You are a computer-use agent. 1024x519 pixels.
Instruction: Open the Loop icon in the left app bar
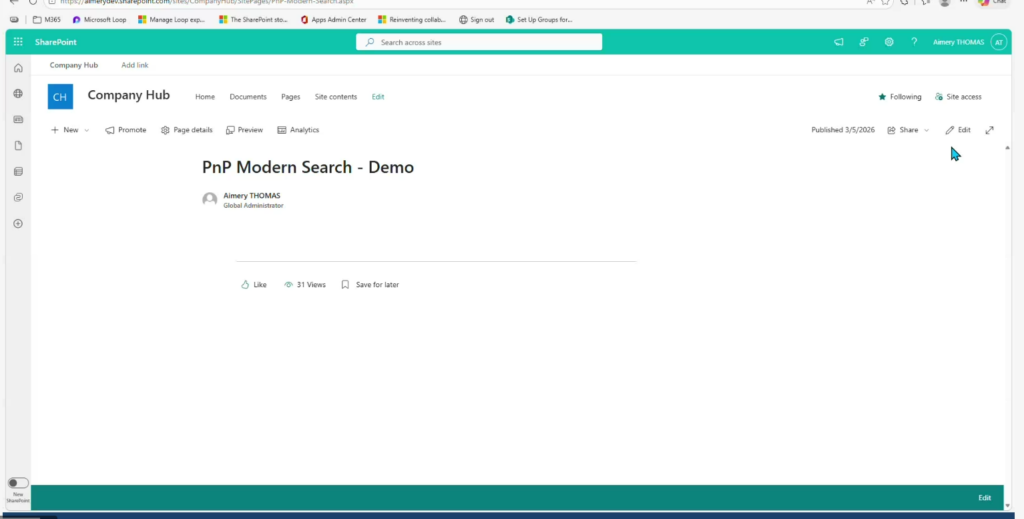click(x=18, y=197)
